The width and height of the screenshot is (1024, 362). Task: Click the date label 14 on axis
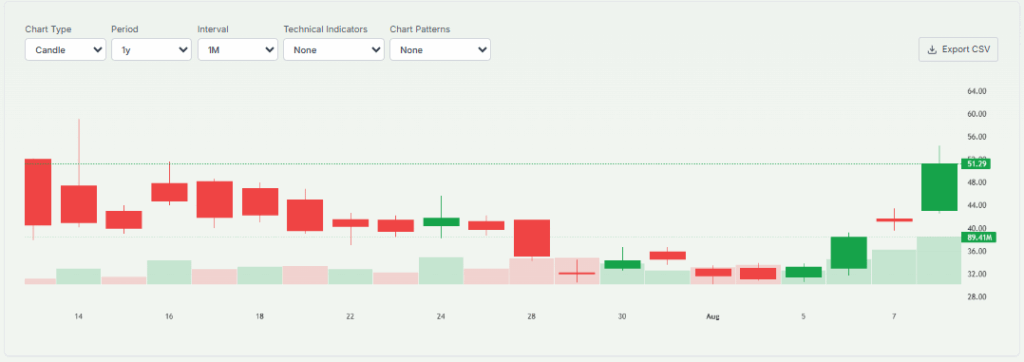78,317
